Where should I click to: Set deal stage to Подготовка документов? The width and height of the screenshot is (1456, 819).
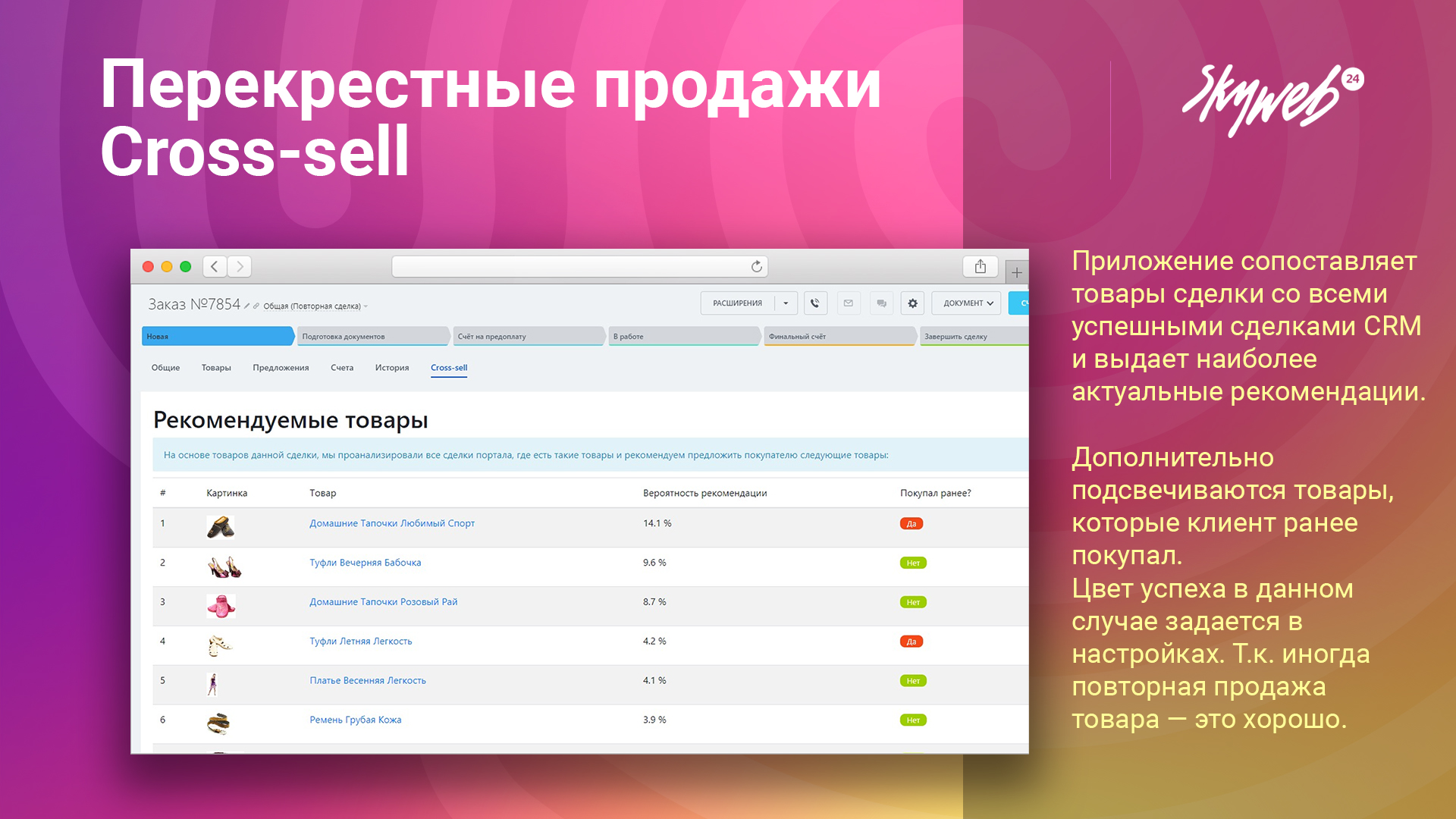[372, 337]
